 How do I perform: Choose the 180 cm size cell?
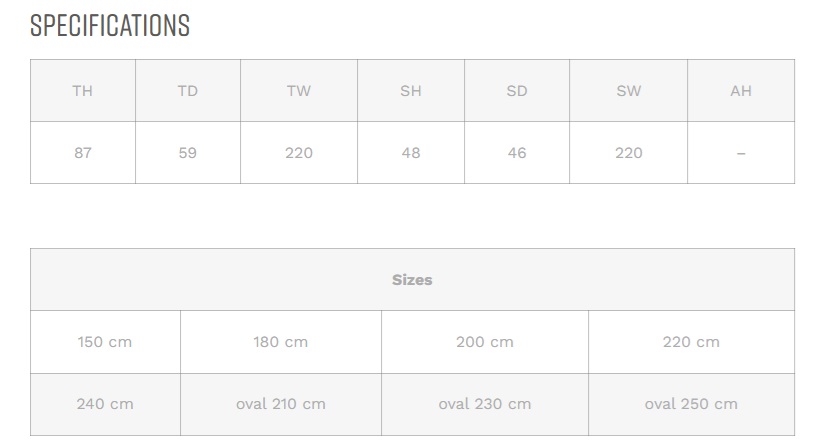pyautogui.click(x=281, y=342)
